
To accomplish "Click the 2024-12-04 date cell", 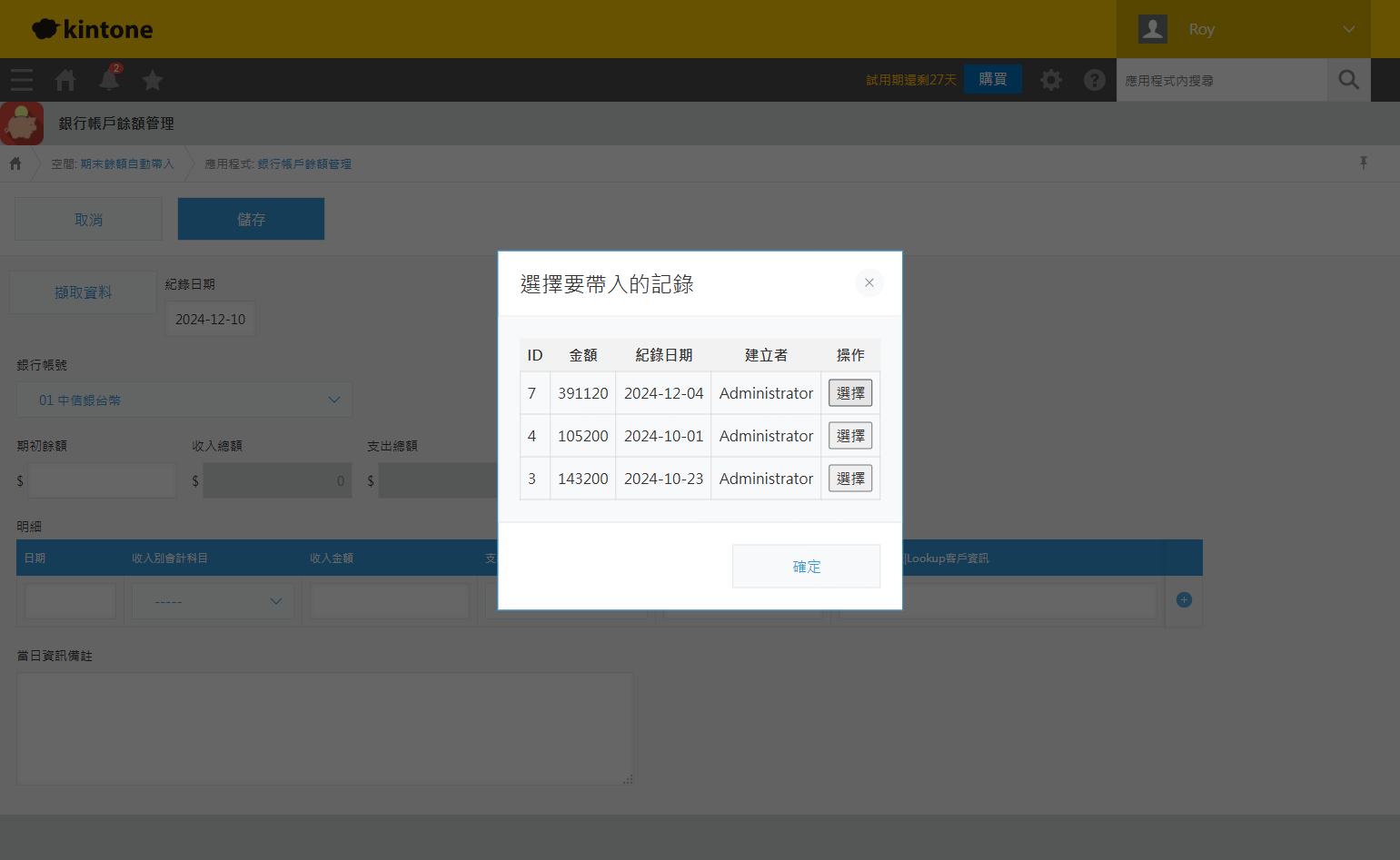I will (x=664, y=393).
